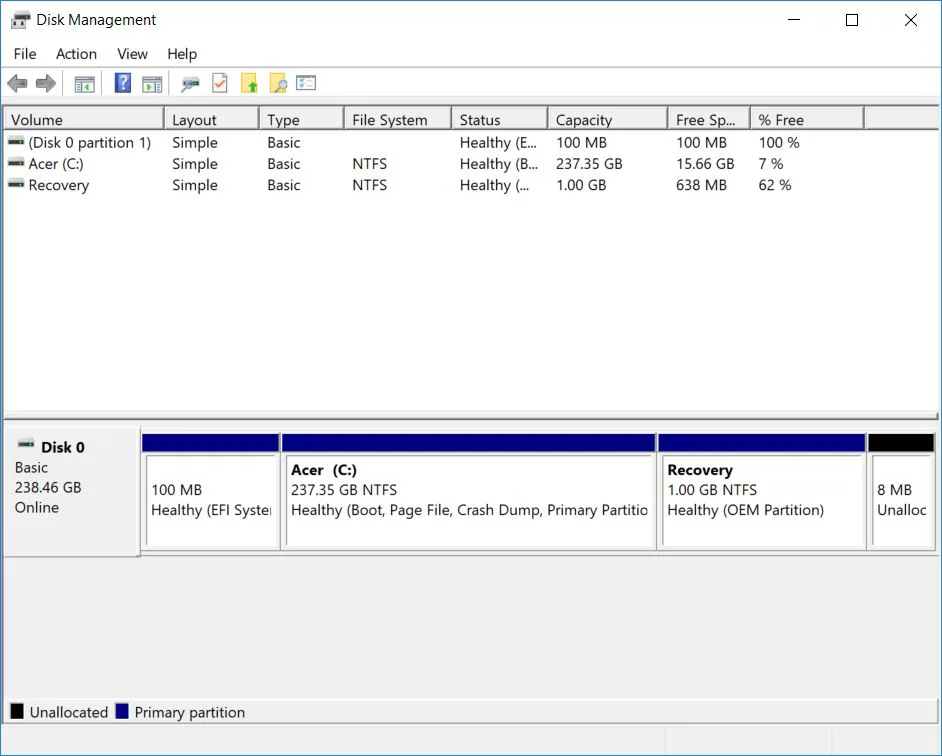
Task: Click the disk drive toolbar icon
Action: (190, 84)
